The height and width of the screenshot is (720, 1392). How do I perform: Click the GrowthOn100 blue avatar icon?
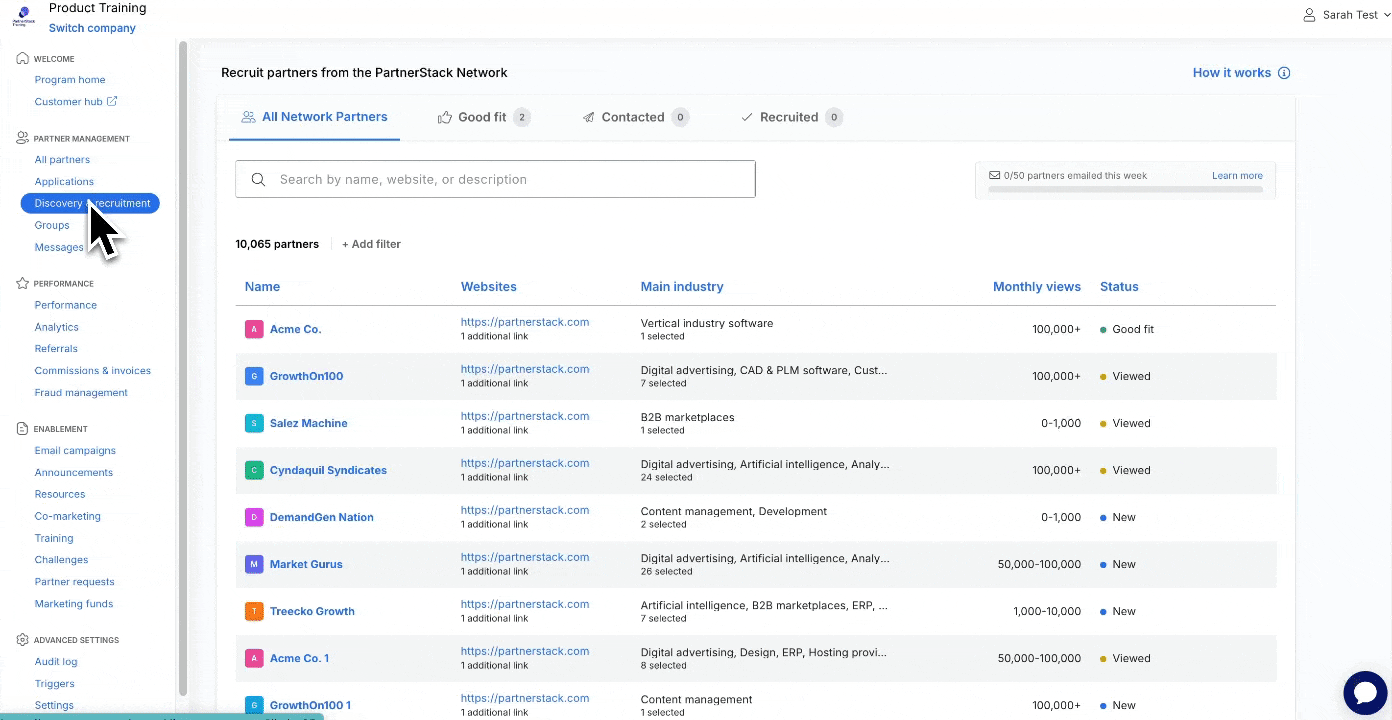click(254, 376)
